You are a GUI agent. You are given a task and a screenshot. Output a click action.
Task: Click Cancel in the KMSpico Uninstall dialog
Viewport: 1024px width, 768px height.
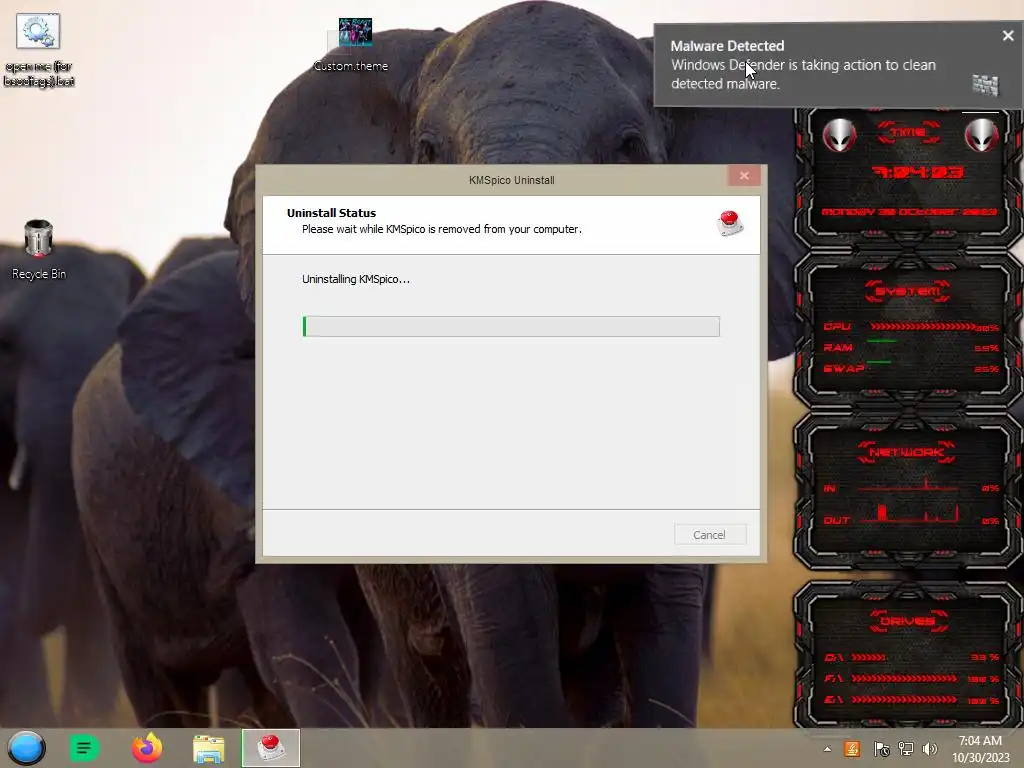(x=709, y=535)
